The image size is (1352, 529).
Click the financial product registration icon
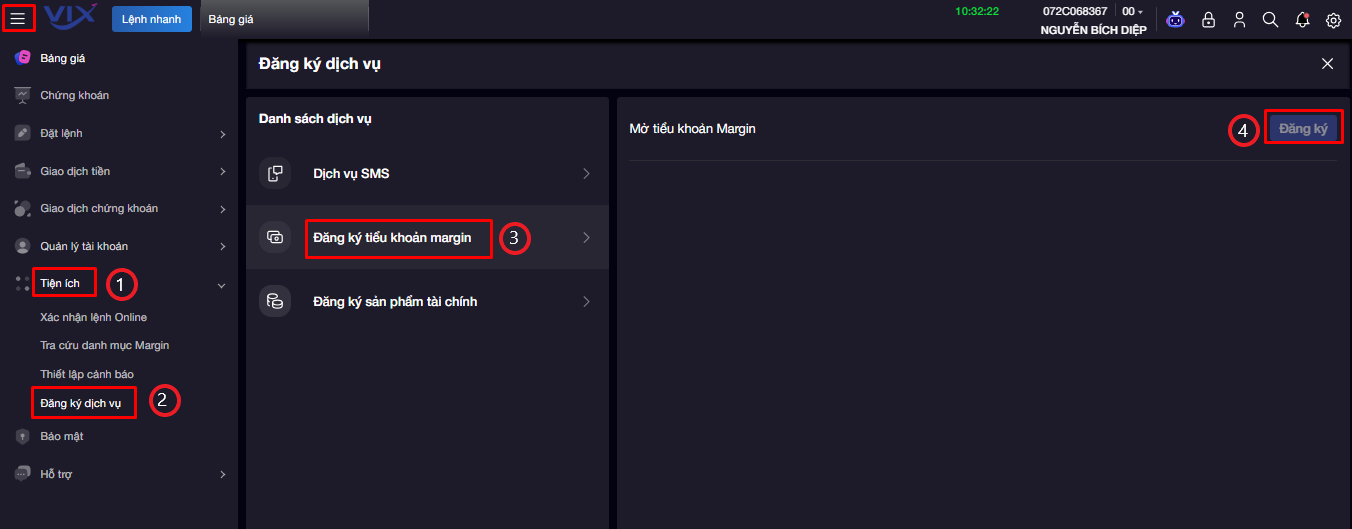[275, 301]
